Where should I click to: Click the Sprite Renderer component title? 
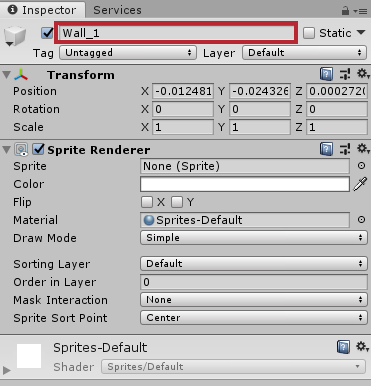click(x=99, y=150)
